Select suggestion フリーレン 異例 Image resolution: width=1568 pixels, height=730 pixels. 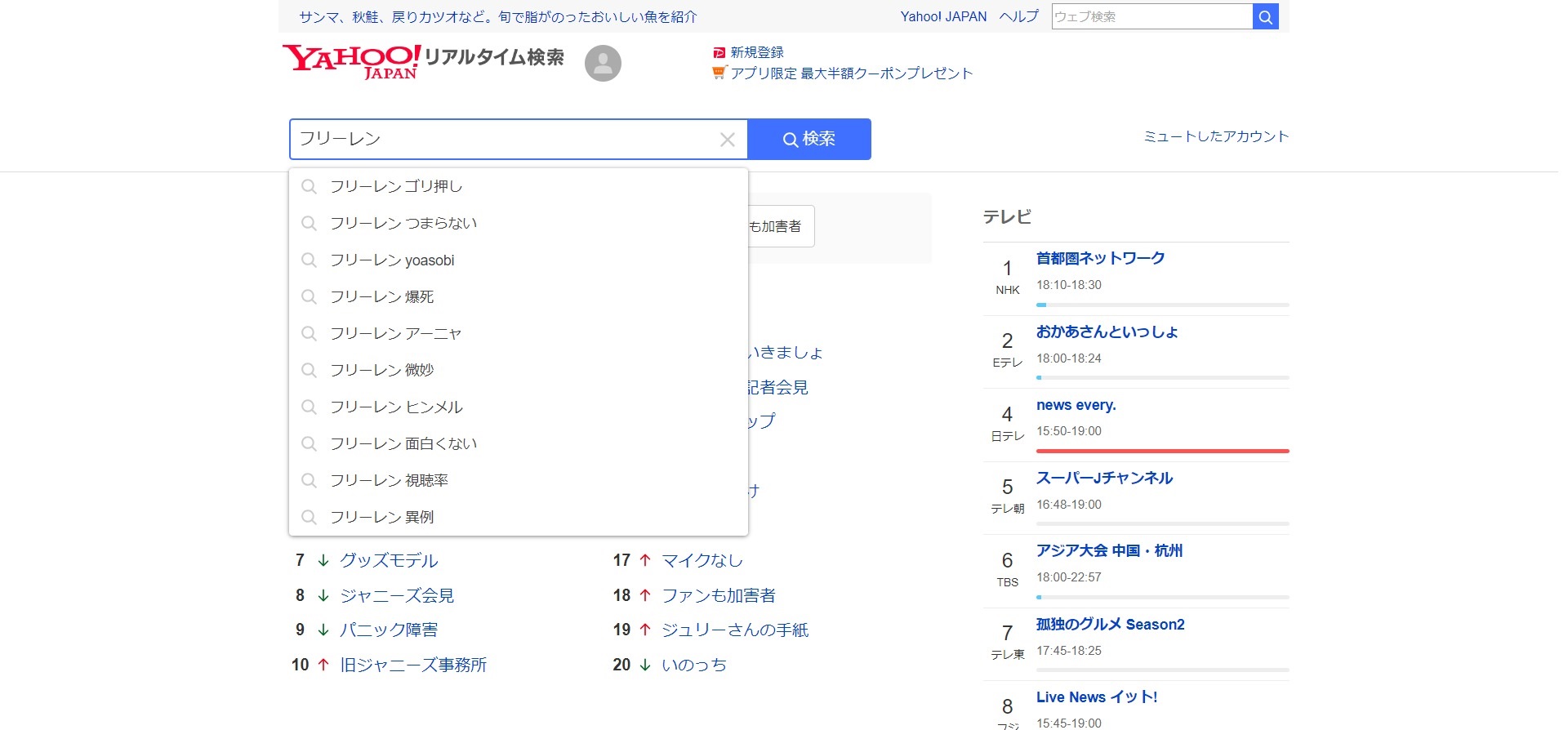tap(519, 517)
